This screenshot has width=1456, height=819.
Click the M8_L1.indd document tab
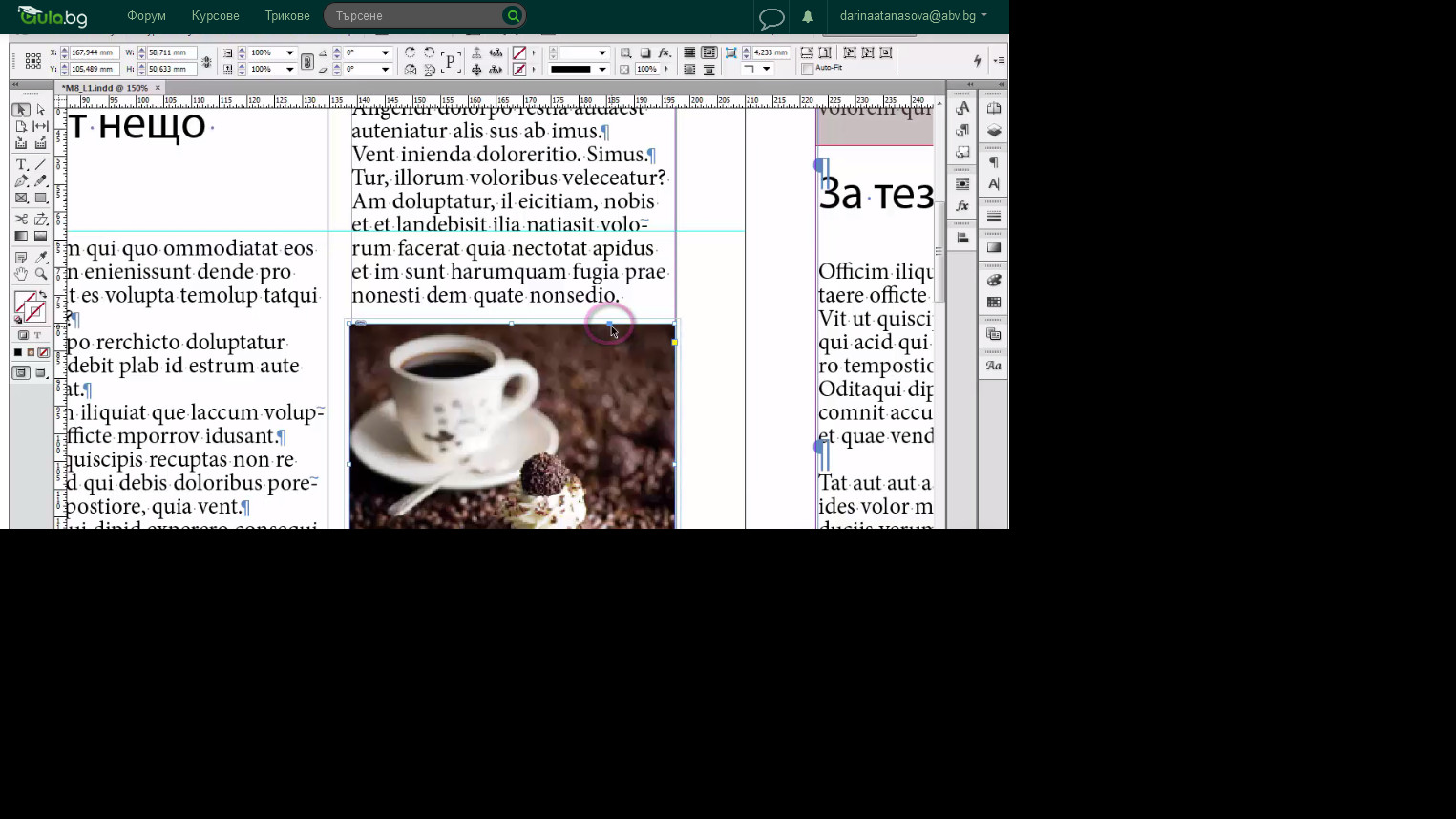point(103,87)
